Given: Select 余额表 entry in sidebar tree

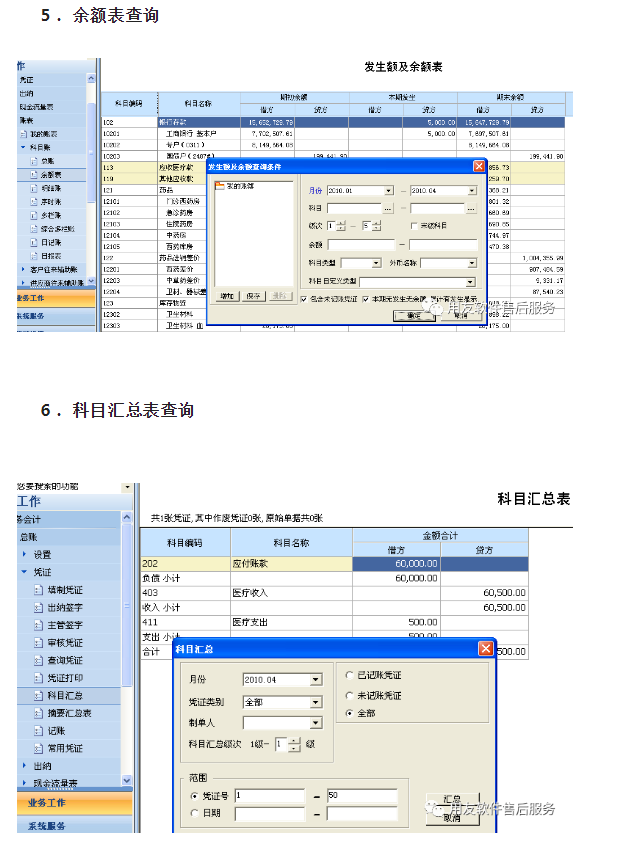Looking at the screenshot, I should (x=52, y=175).
